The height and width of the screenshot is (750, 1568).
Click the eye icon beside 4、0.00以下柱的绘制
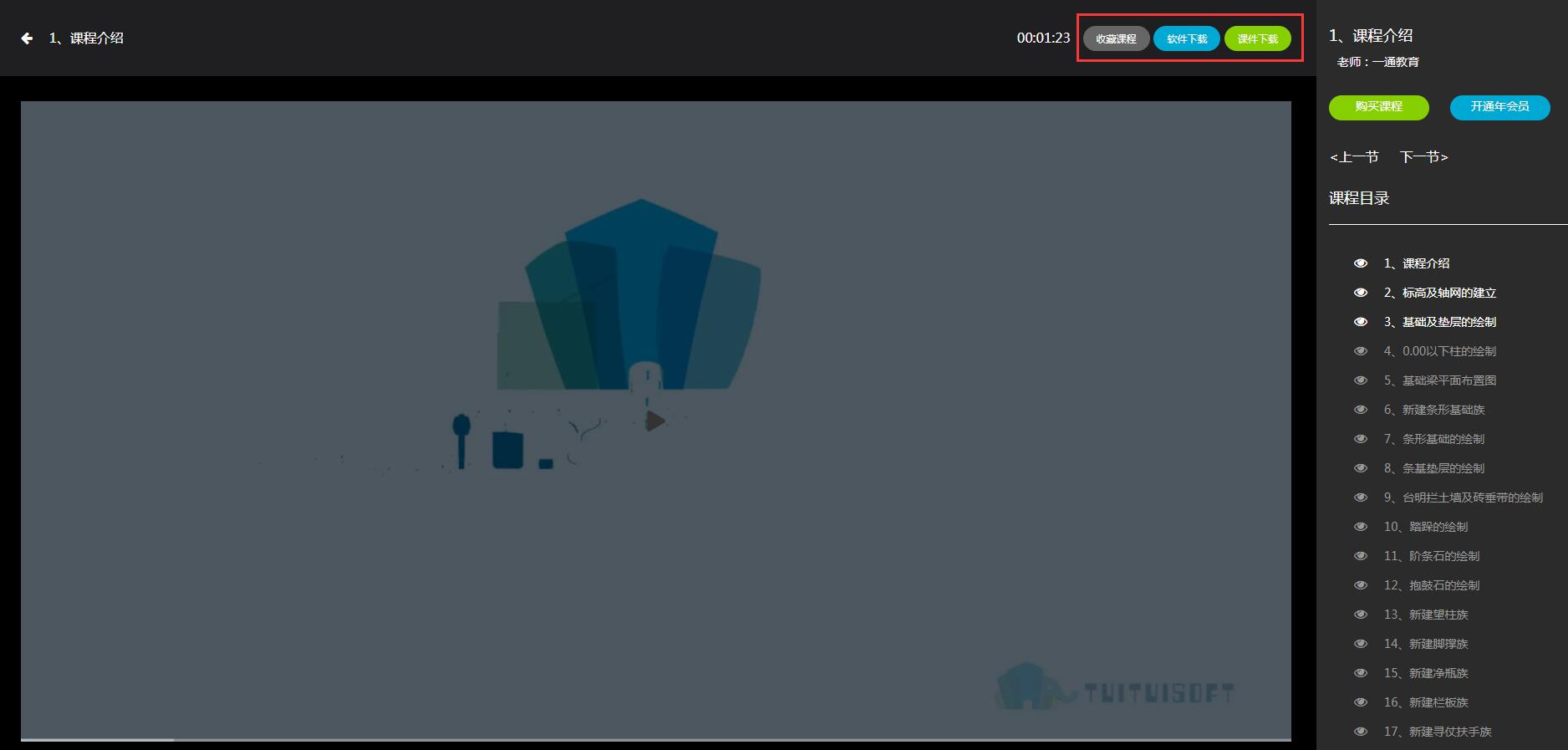point(1361,351)
